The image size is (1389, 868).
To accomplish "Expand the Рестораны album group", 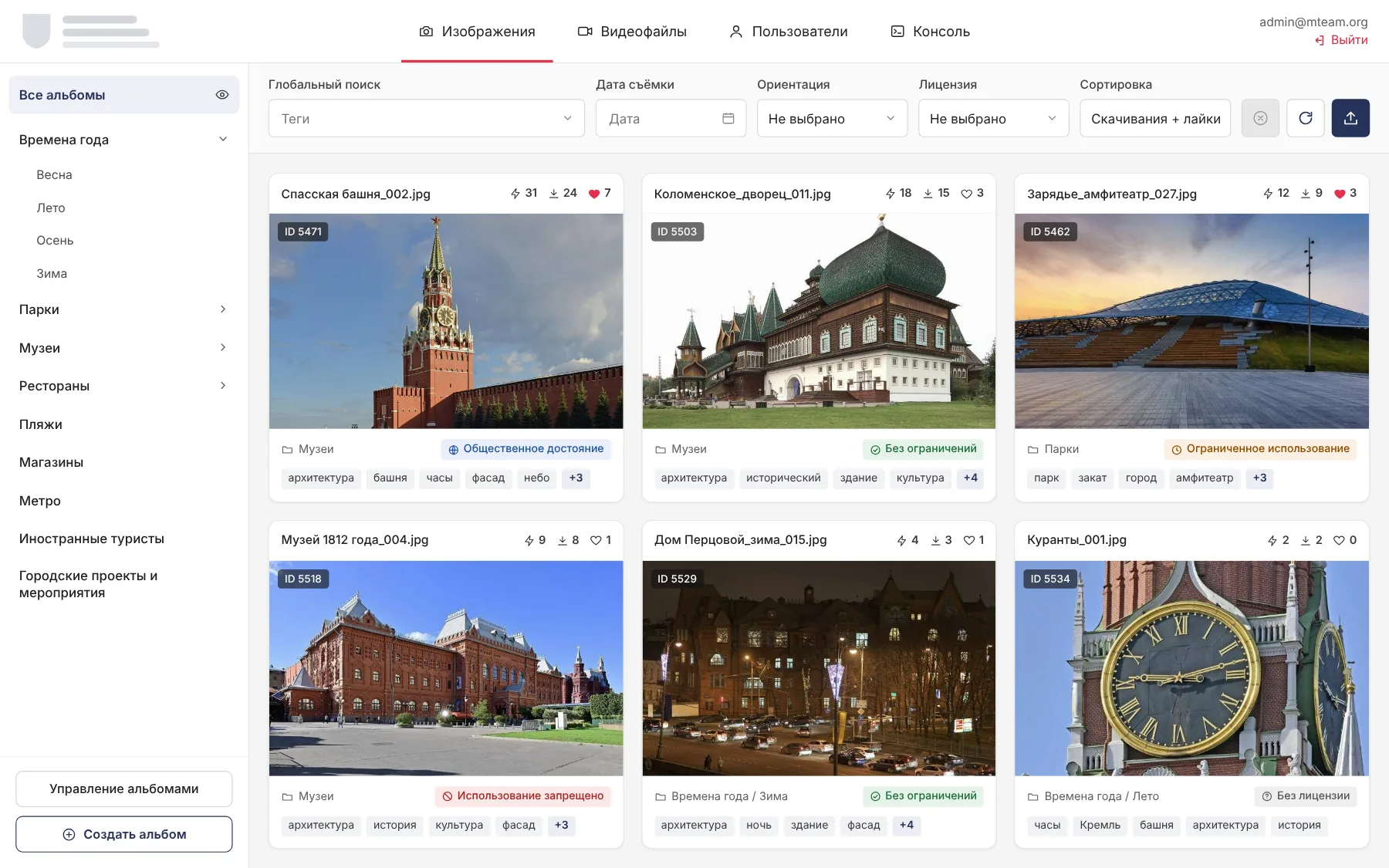I will (x=223, y=386).
